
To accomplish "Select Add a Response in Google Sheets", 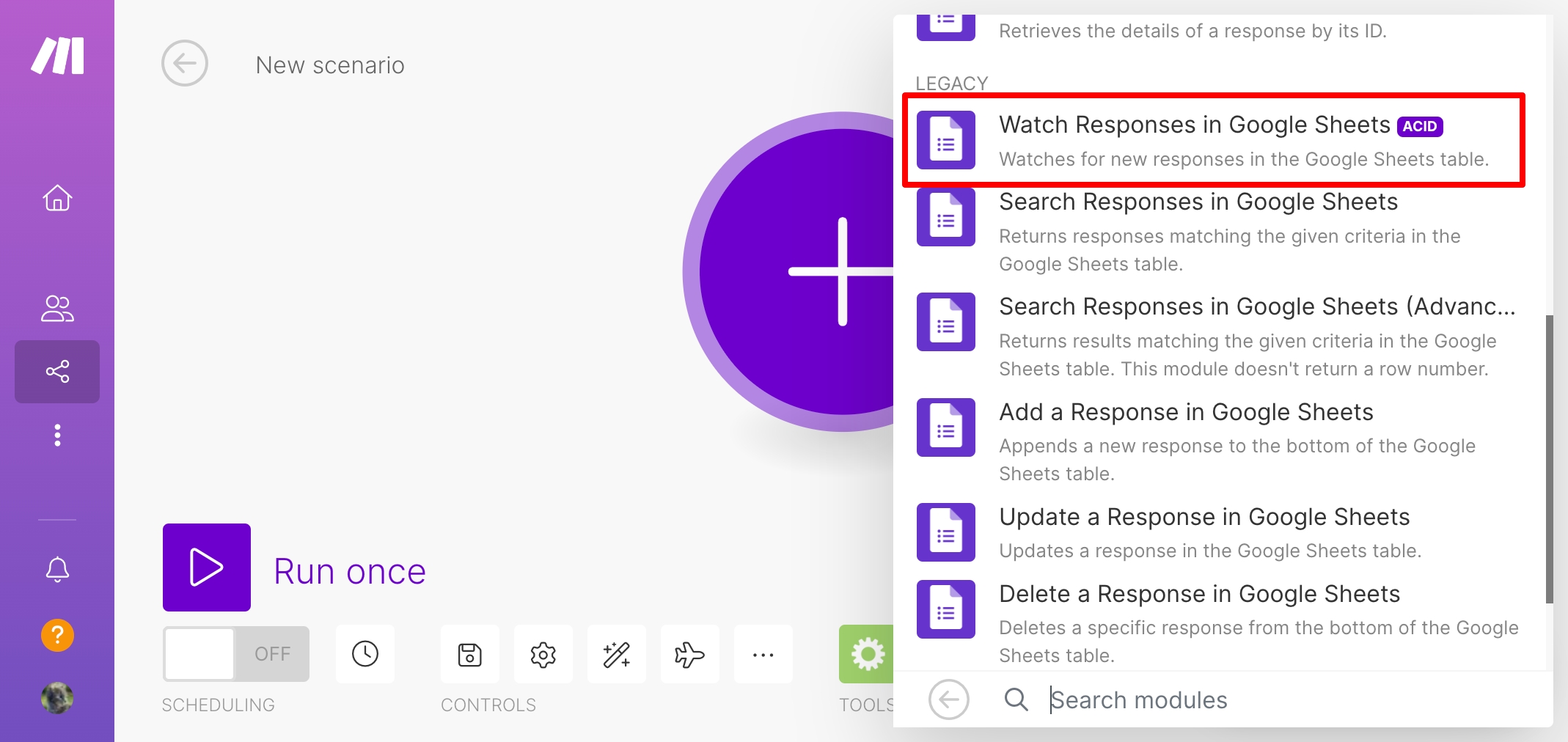I will click(x=1217, y=442).
